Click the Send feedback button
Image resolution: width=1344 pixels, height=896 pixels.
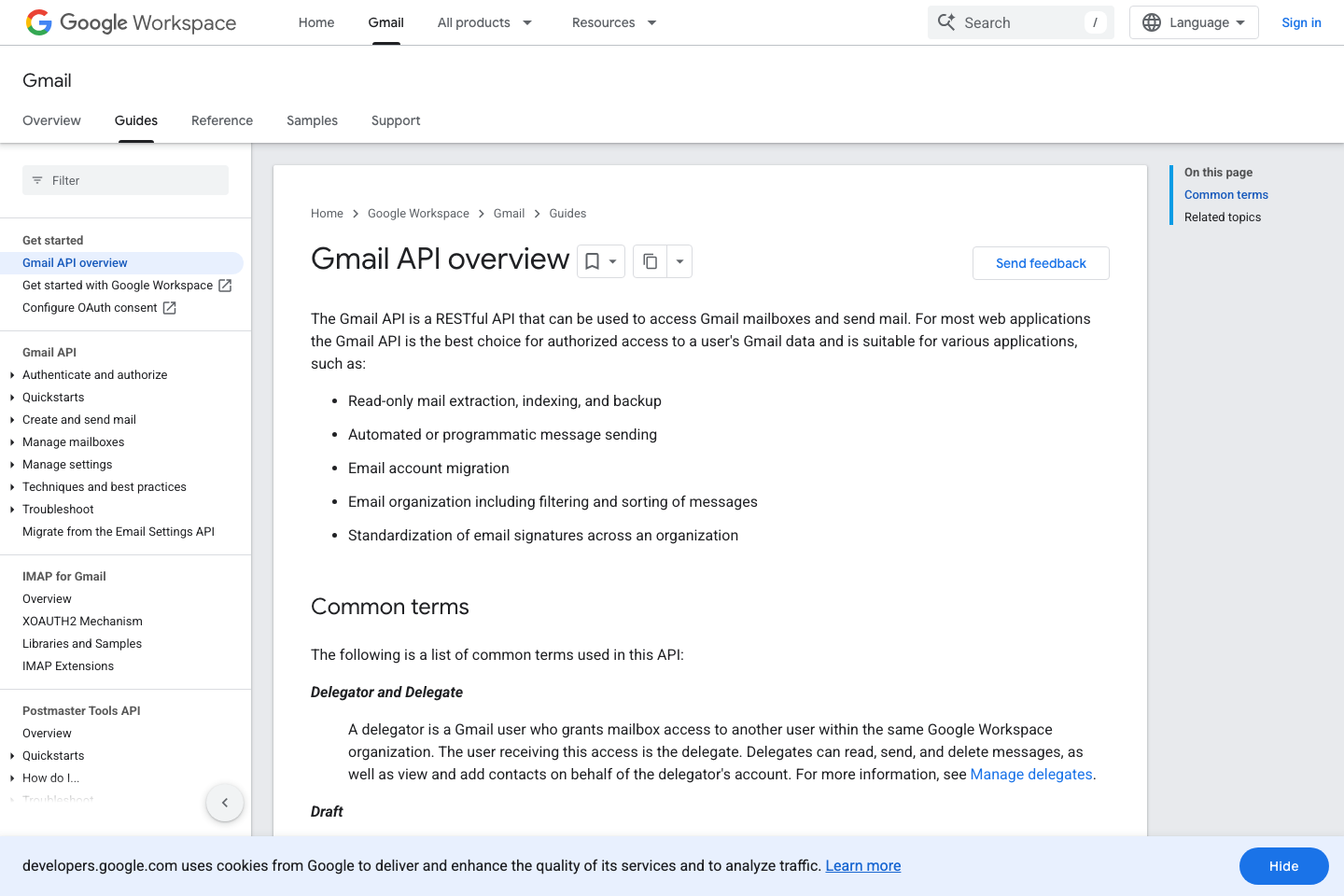point(1041,263)
